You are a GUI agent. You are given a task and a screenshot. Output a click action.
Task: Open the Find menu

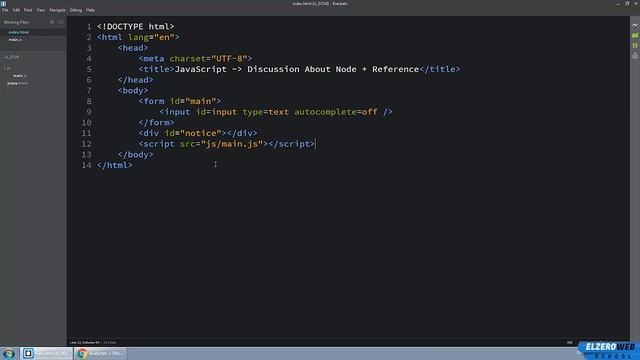click(28, 10)
